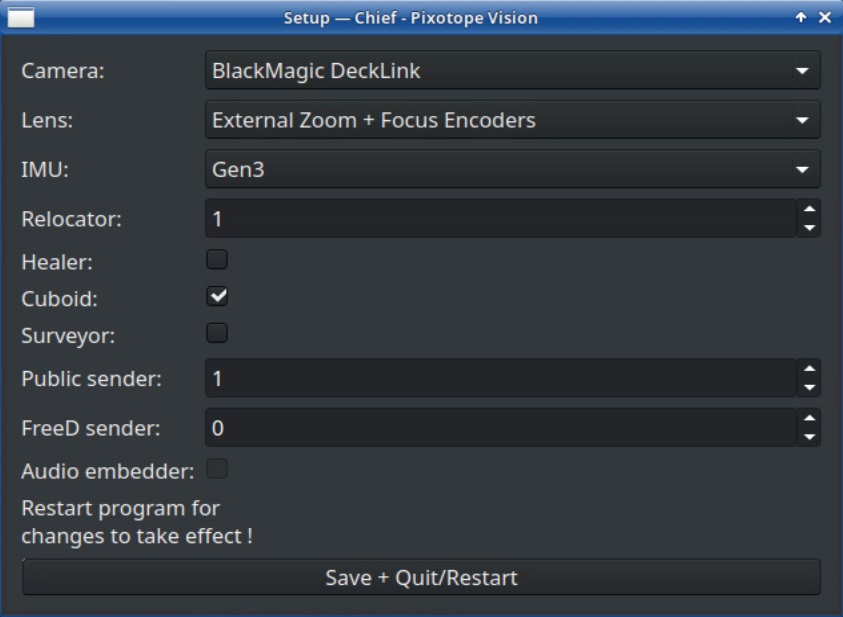Open the IMU dropdown set to Gen3

click(x=512, y=169)
